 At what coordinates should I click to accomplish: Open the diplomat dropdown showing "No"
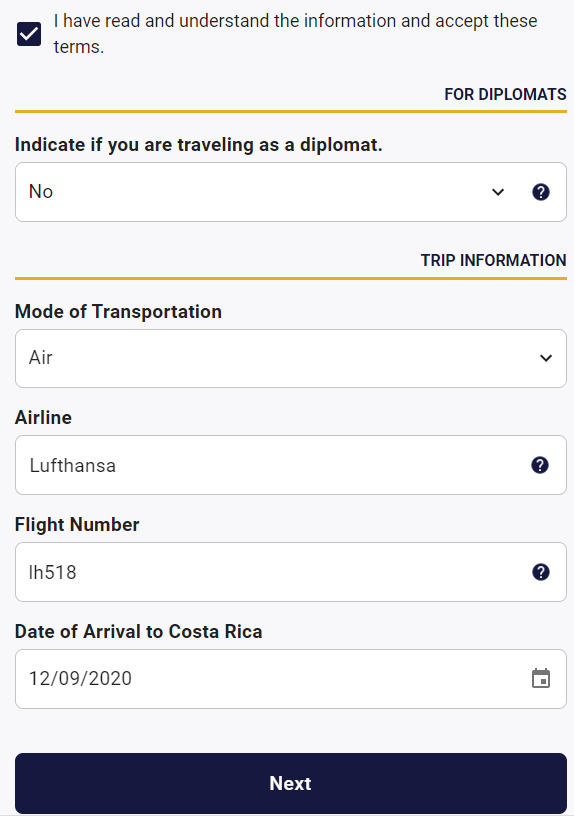pos(291,192)
